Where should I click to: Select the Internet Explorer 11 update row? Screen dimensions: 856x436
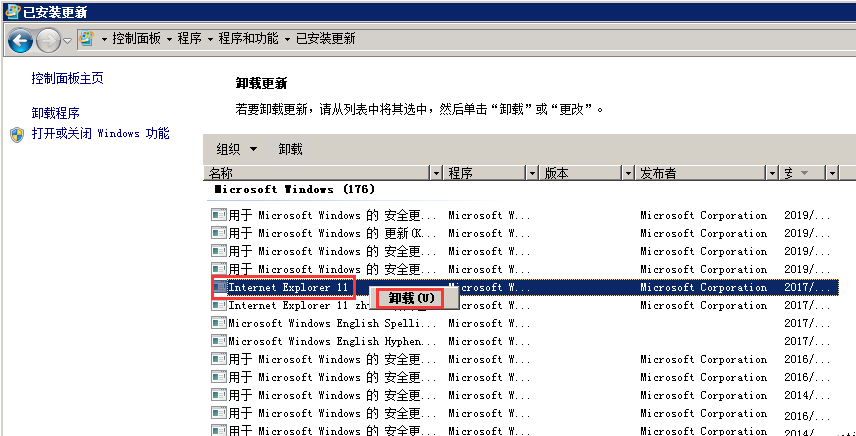(x=525, y=287)
